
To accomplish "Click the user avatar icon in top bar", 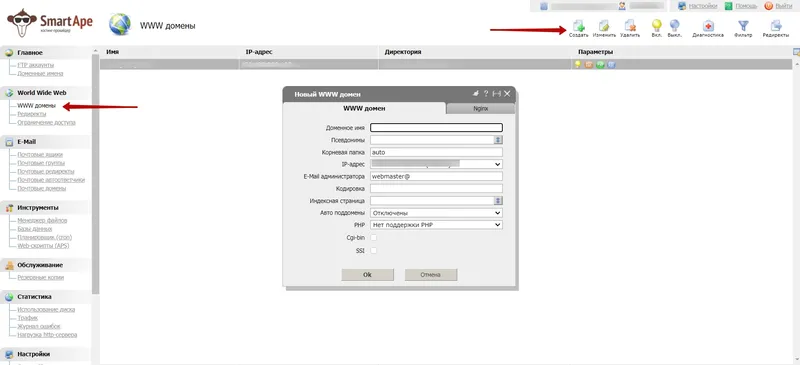I will 622,6.
